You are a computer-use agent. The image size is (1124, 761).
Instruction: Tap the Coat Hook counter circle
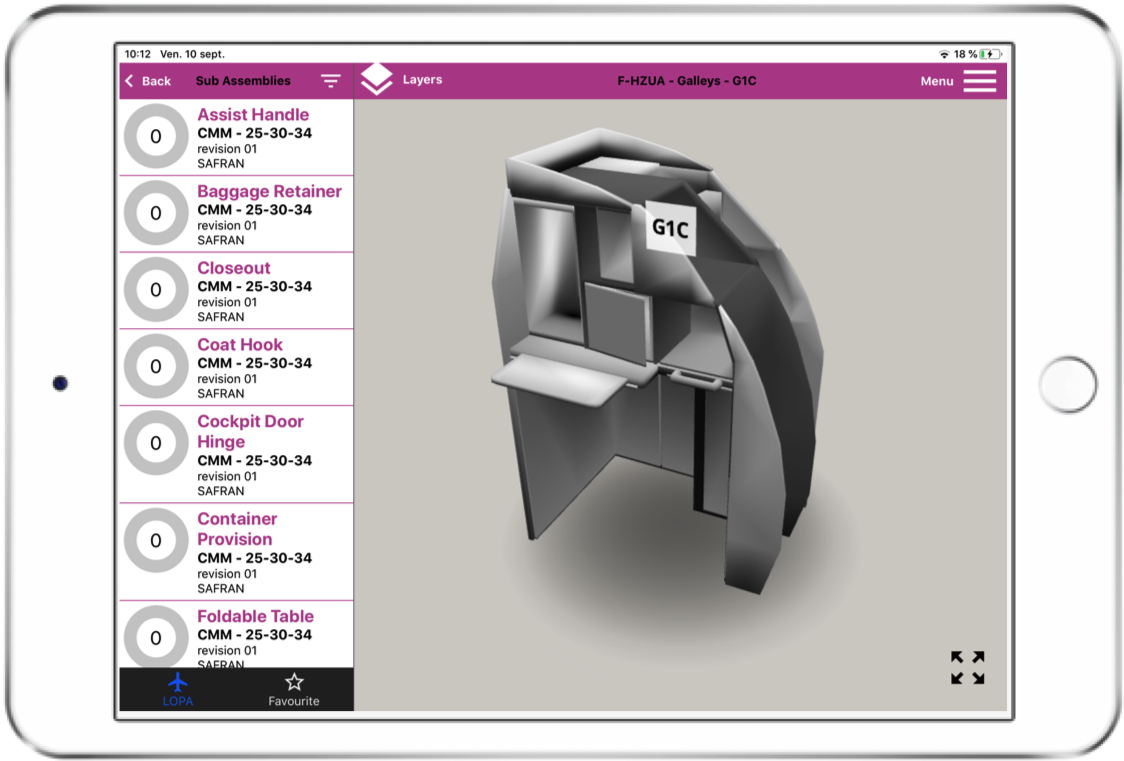point(156,367)
